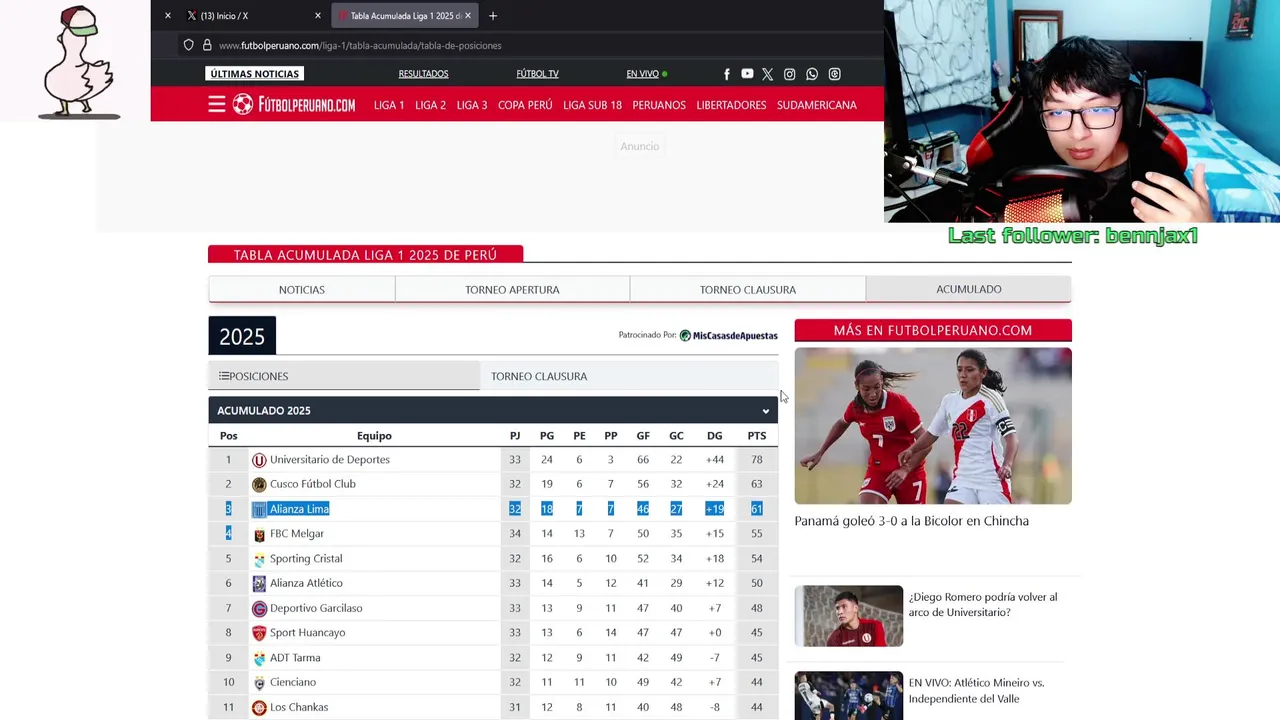Open the WhatsApp social icon

tap(812, 74)
